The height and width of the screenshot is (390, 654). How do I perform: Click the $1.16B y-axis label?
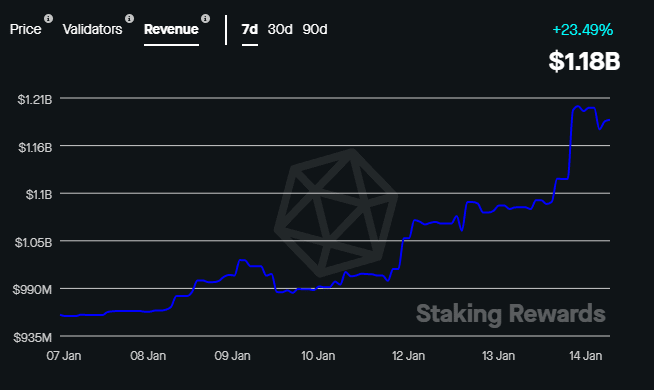tap(35, 147)
